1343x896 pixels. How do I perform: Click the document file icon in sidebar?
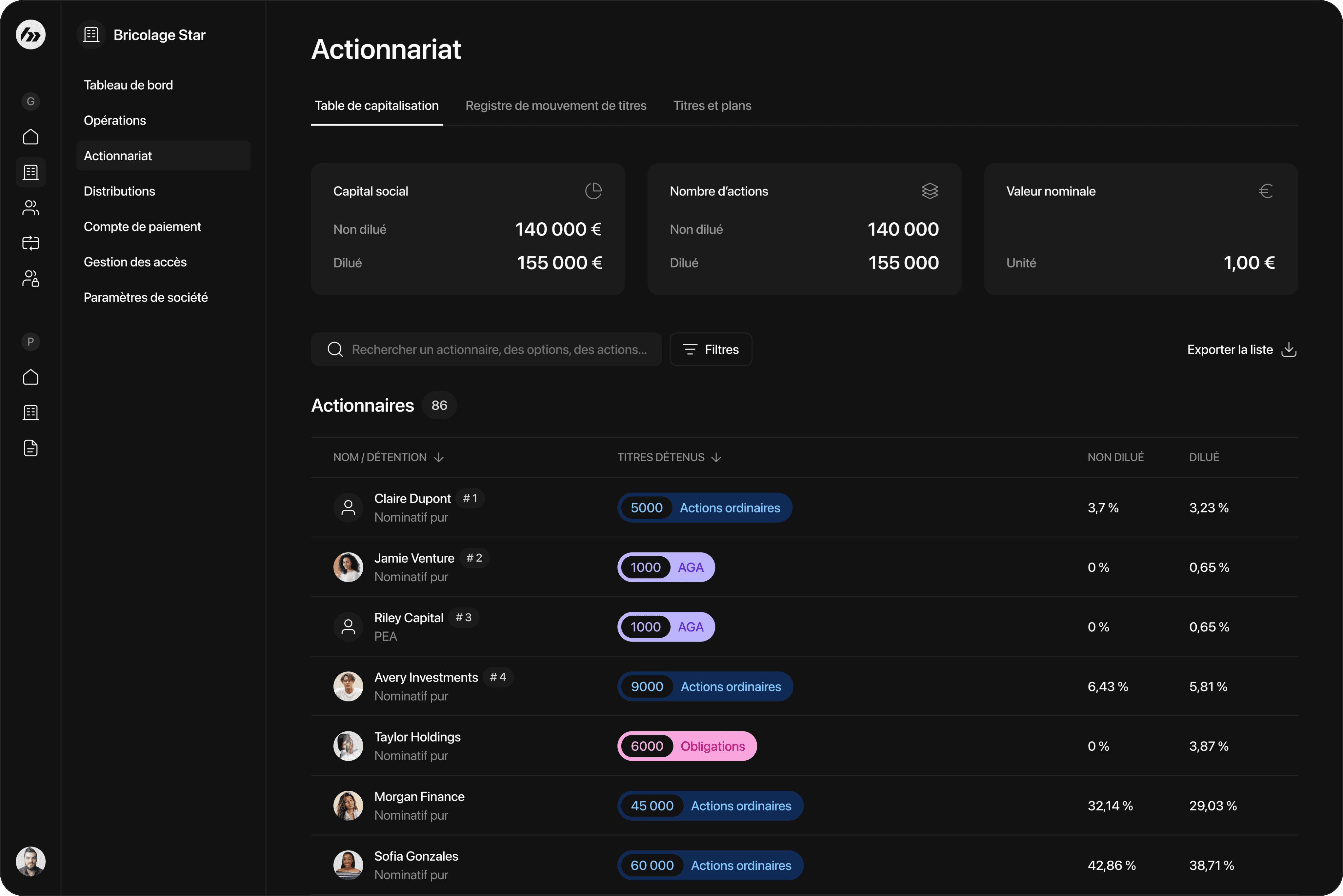click(x=30, y=448)
